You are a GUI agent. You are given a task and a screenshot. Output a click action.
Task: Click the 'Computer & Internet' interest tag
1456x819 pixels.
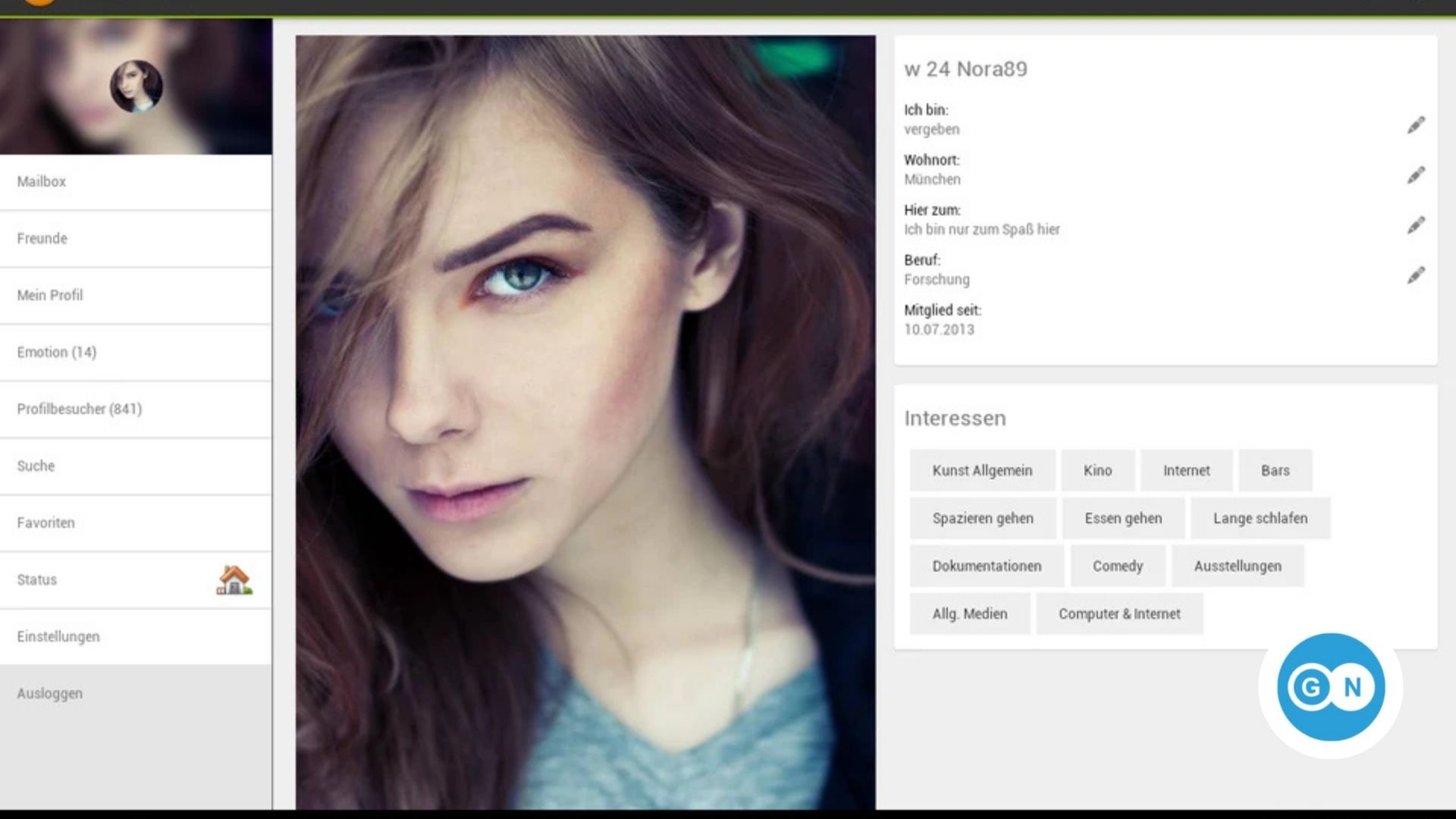[x=1119, y=614]
